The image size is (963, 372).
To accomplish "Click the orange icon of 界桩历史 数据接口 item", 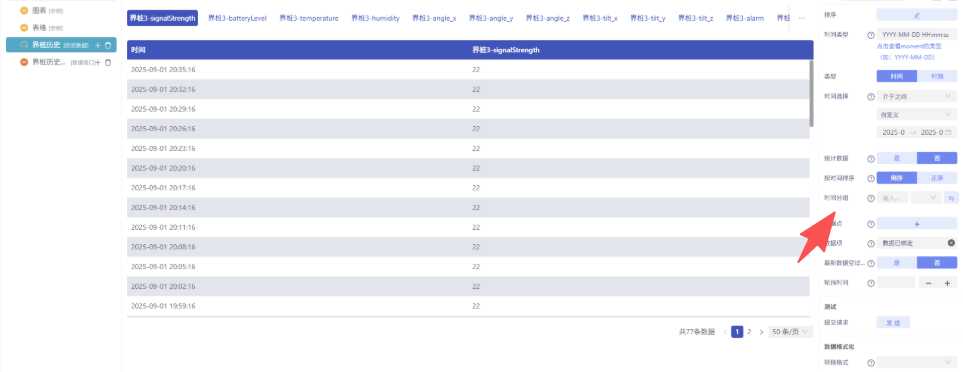I will pos(24,62).
